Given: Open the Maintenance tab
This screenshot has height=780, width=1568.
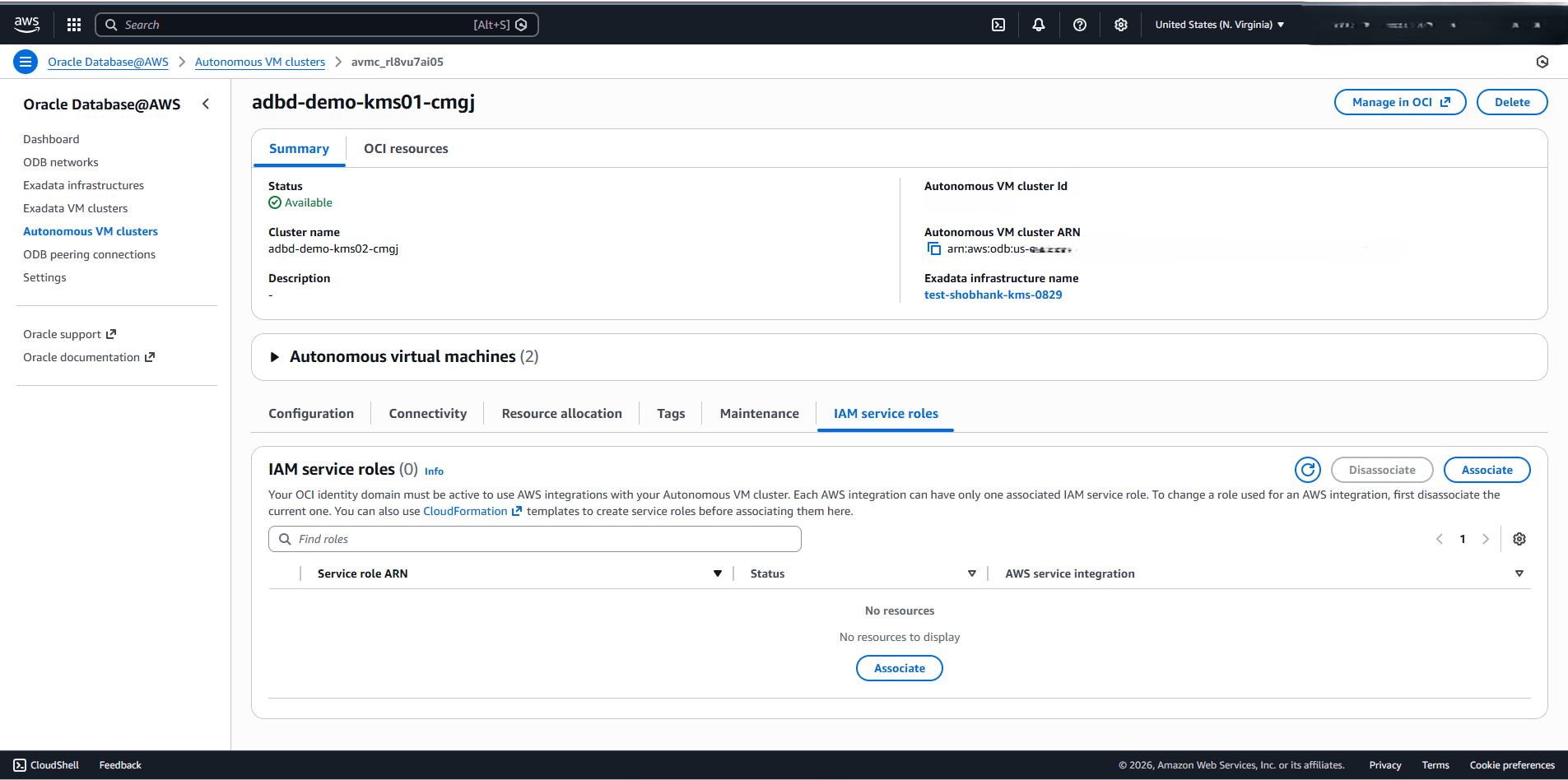Looking at the screenshot, I should [x=758, y=413].
